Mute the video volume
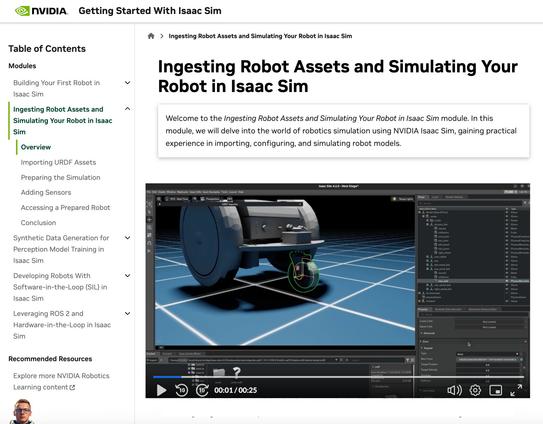The image size is (543, 424). 454,390
